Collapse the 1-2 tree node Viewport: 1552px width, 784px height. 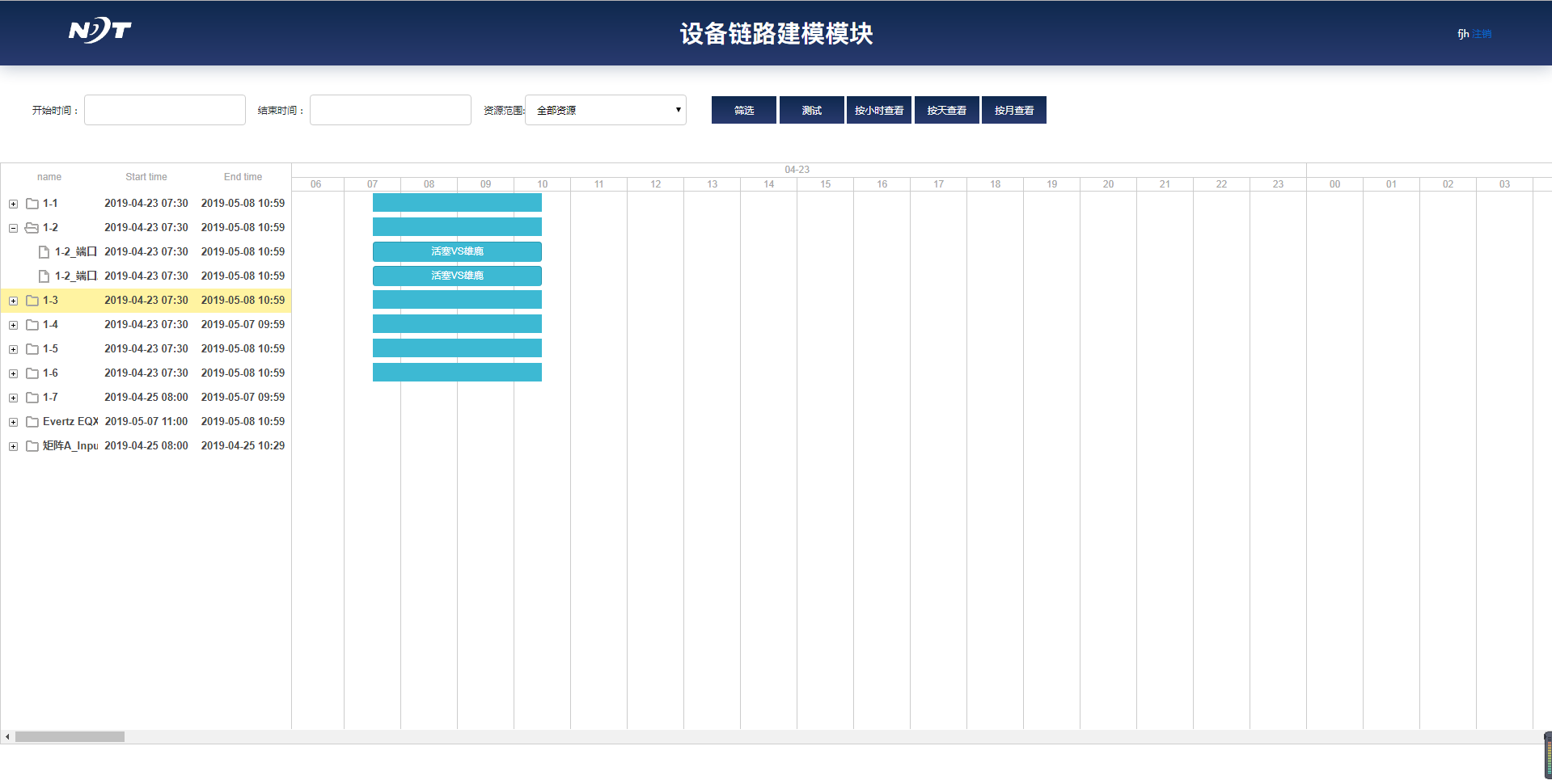point(13,228)
